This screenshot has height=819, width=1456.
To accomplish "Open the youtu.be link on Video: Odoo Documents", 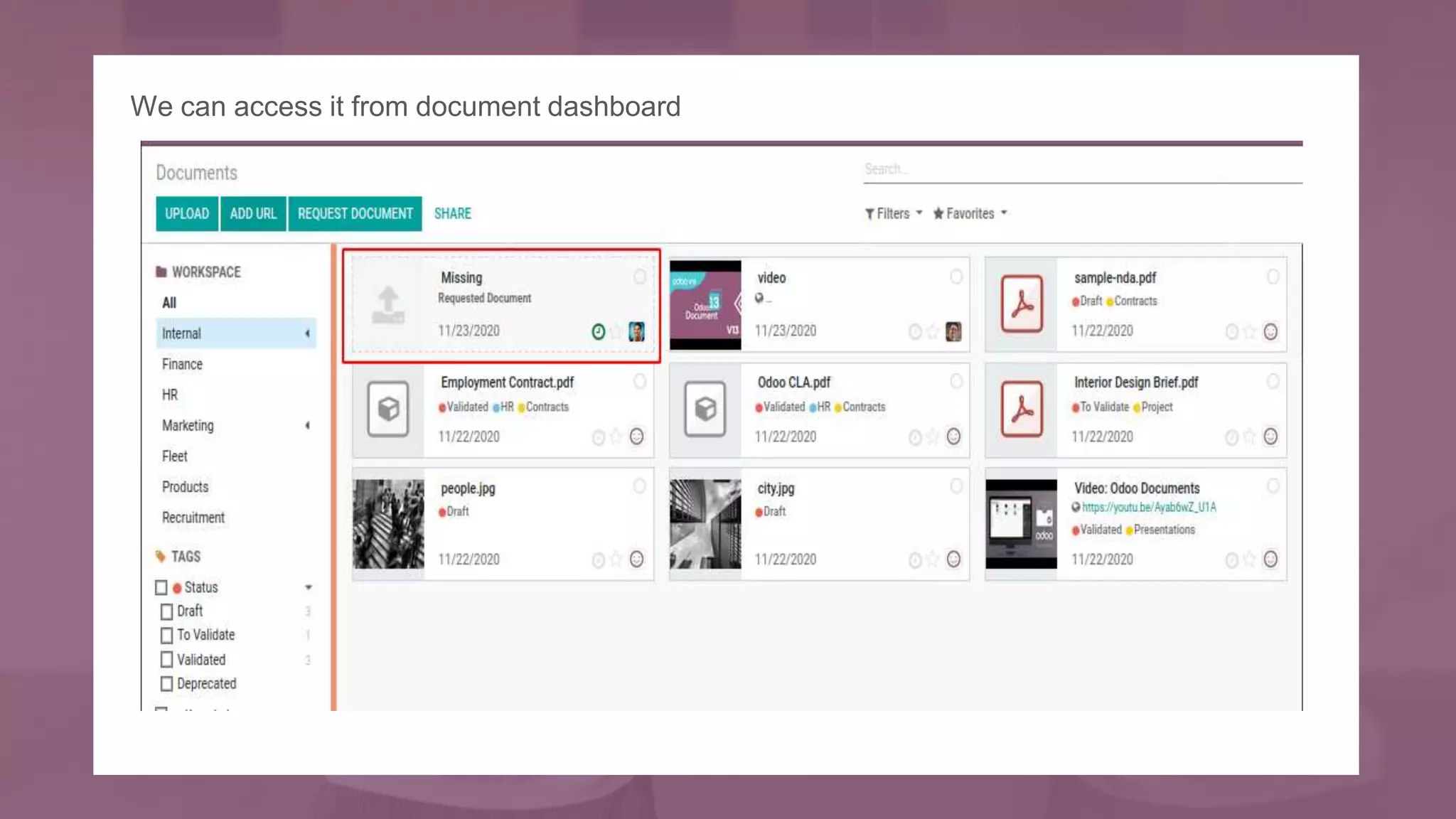I will (x=1148, y=508).
